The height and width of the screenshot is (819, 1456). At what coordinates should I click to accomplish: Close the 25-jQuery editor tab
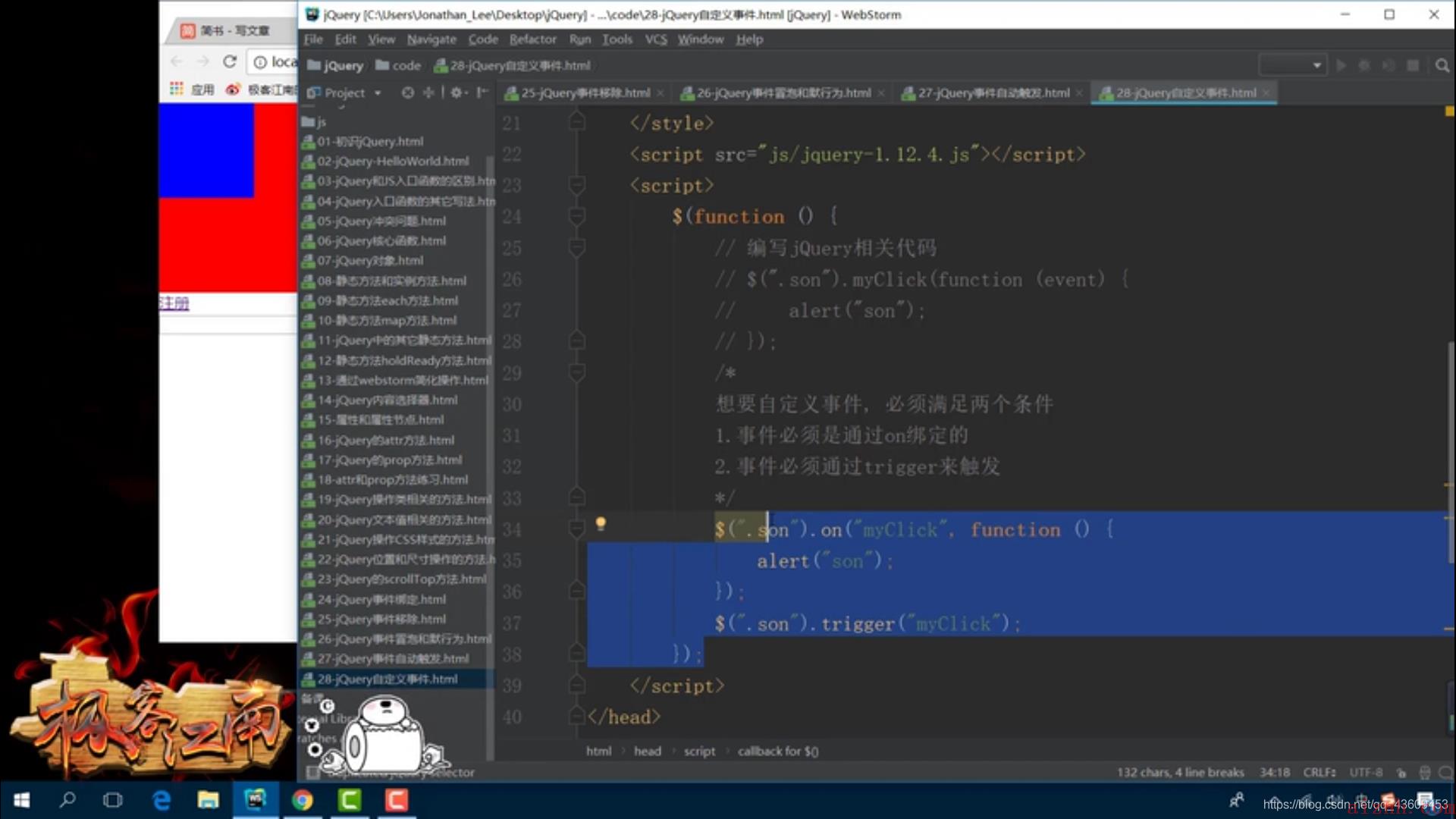pyautogui.click(x=661, y=93)
